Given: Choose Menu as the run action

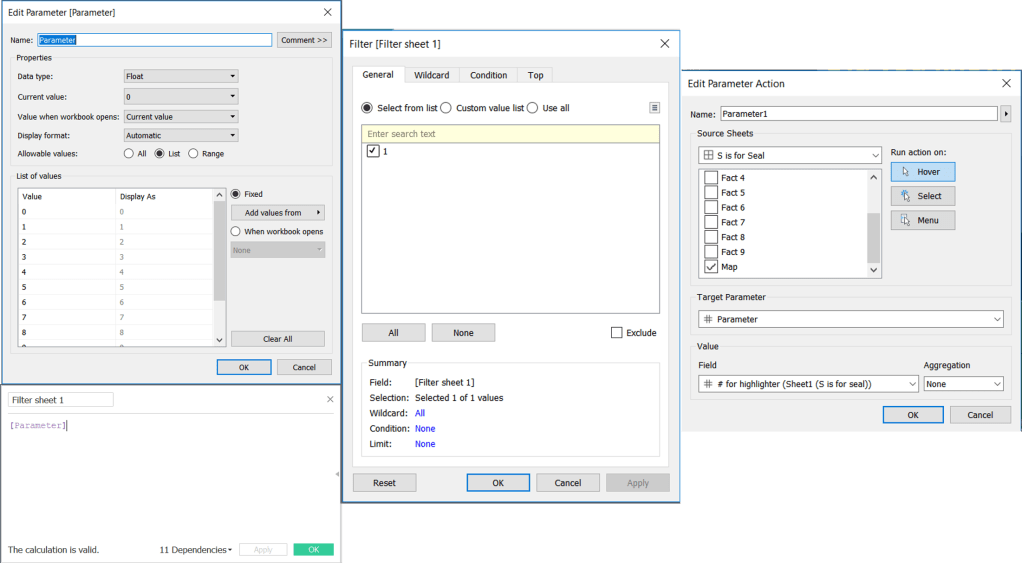Looking at the screenshot, I should click(x=922, y=220).
